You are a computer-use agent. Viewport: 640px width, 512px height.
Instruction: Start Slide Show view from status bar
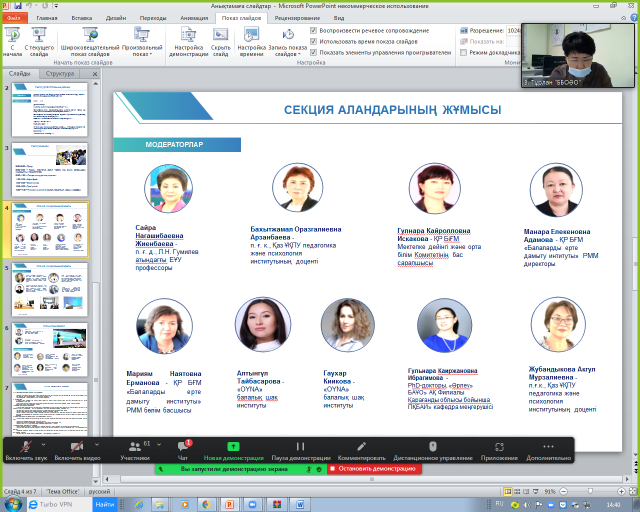(x=536, y=491)
